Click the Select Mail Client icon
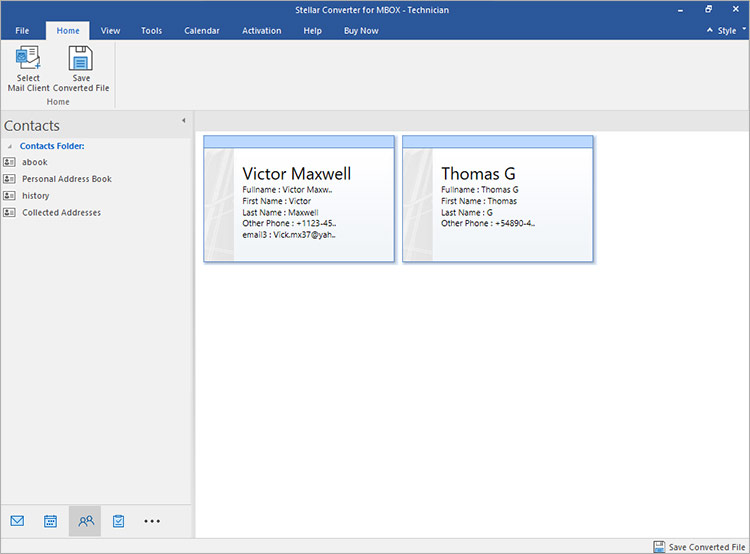 [x=28, y=59]
